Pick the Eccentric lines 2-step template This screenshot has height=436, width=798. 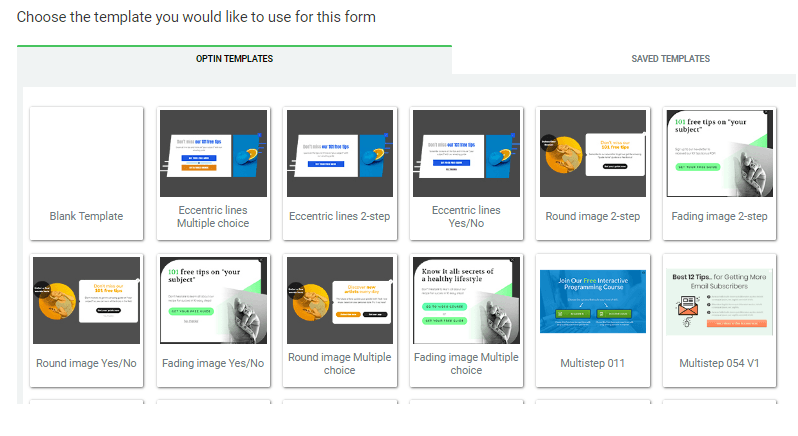[x=339, y=153]
